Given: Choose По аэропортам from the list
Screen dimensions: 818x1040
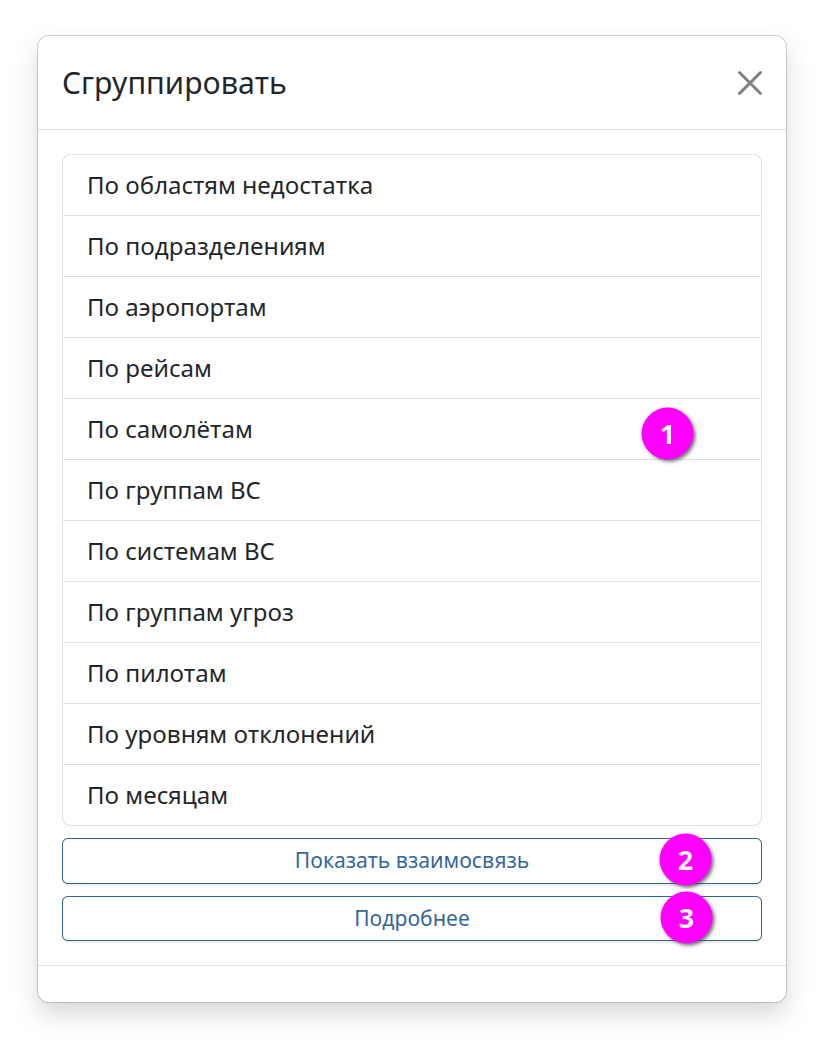Looking at the screenshot, I should pyautogui.click(x=177, y=308).
